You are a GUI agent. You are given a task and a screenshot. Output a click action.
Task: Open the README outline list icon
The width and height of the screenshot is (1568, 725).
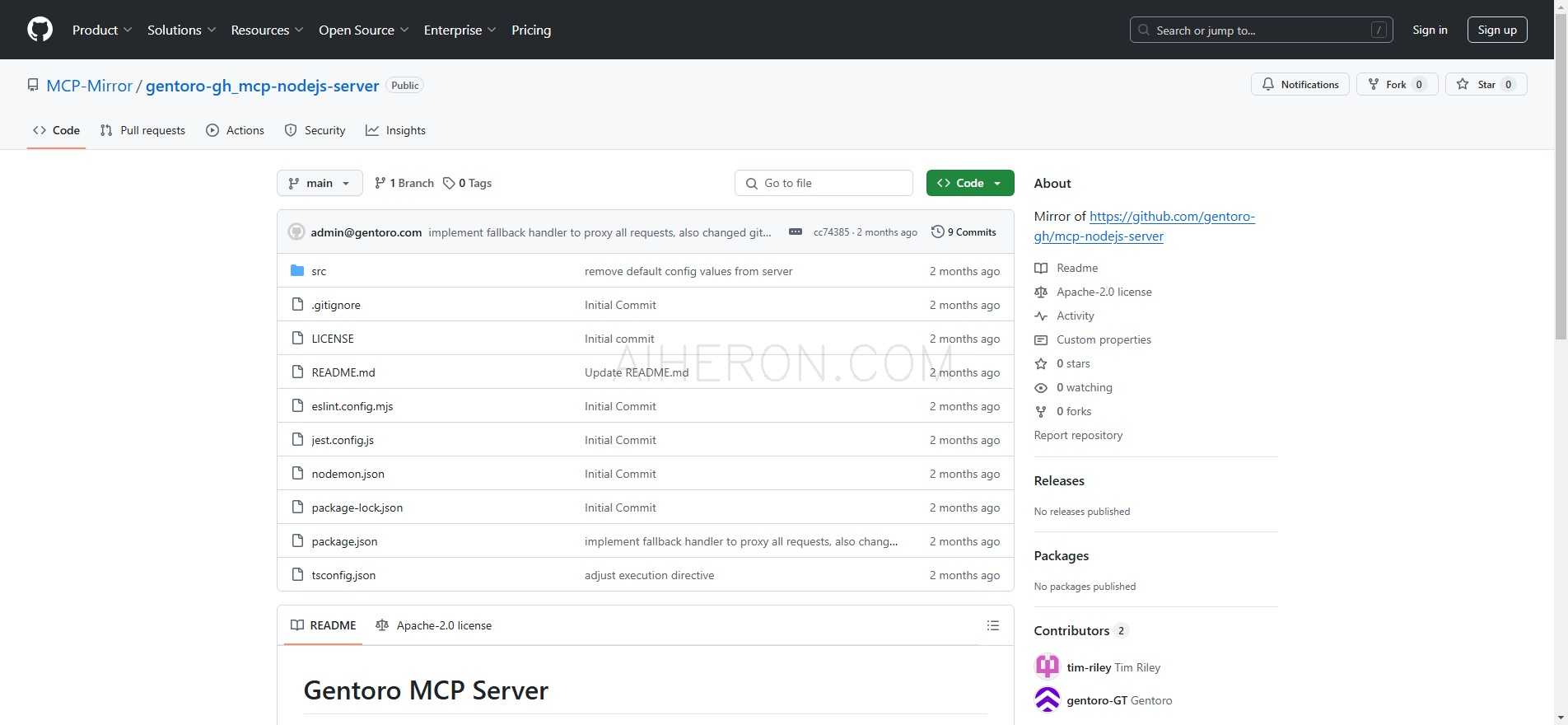993,625
